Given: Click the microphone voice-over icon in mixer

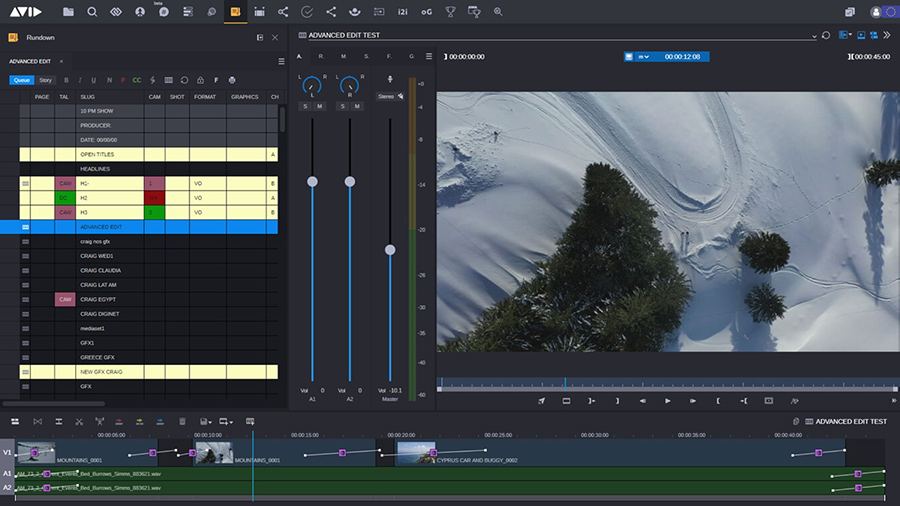Looking at the screenshot, I should click(390, 79).
